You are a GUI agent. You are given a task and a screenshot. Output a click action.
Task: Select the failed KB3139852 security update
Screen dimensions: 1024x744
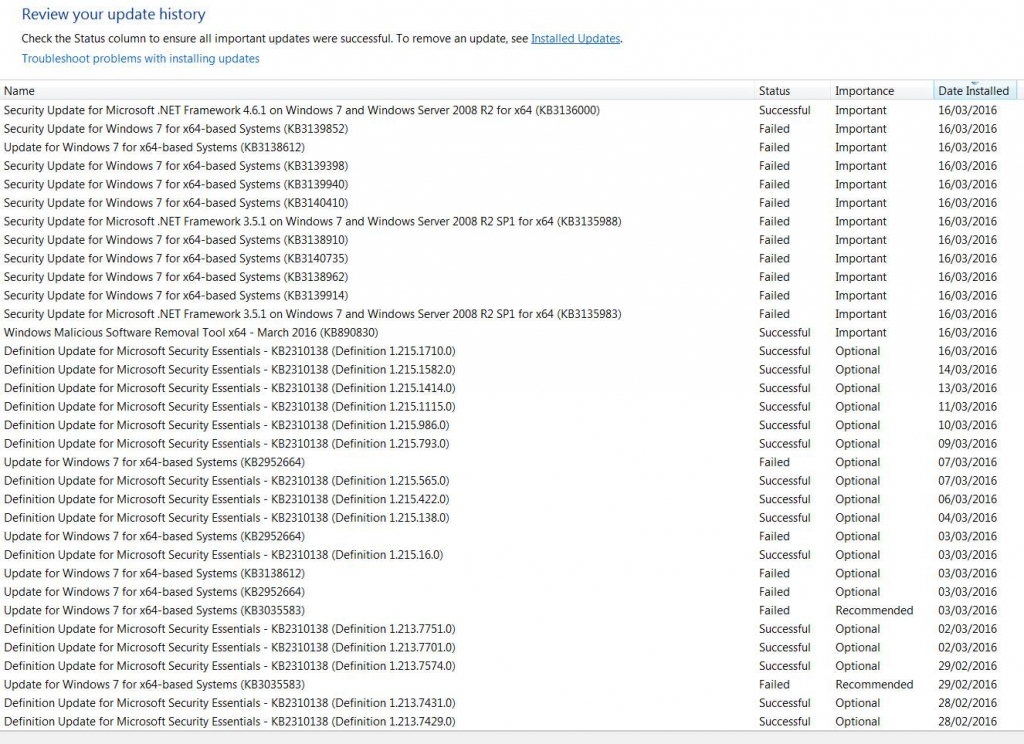(176, 129)
